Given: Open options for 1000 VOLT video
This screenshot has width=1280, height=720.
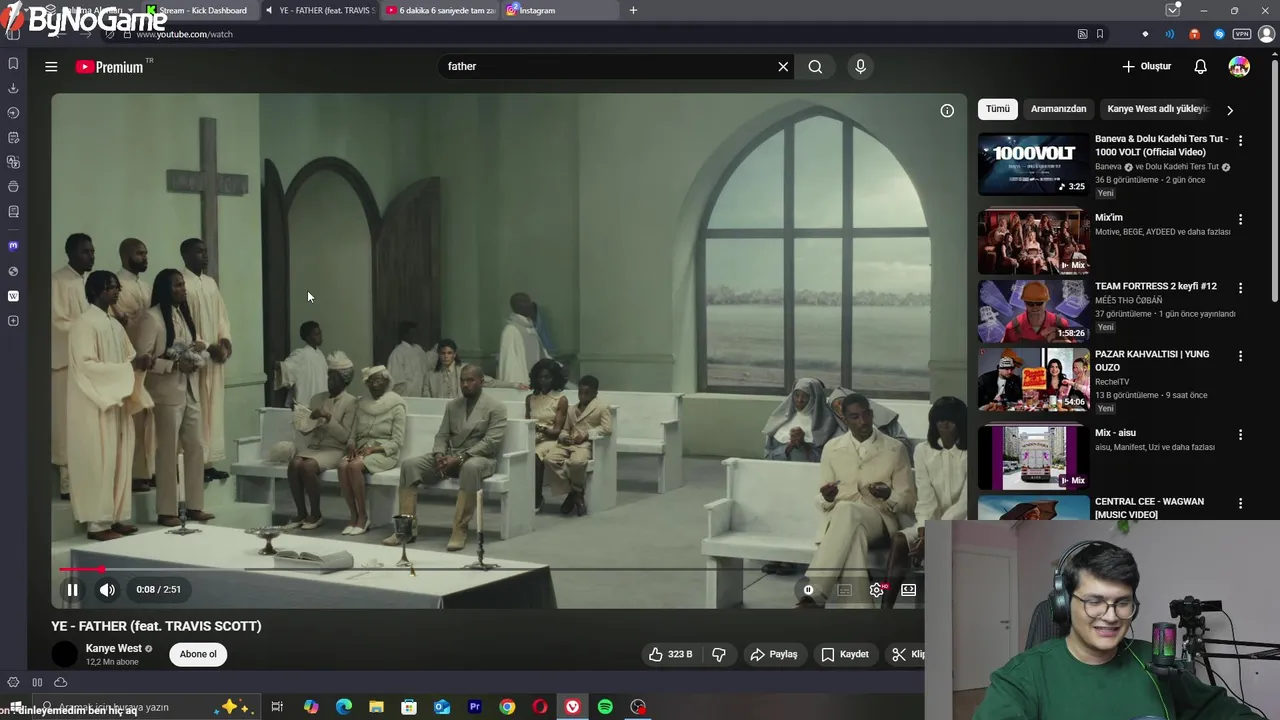Looking at the screenshot, I should [1240, 141].
